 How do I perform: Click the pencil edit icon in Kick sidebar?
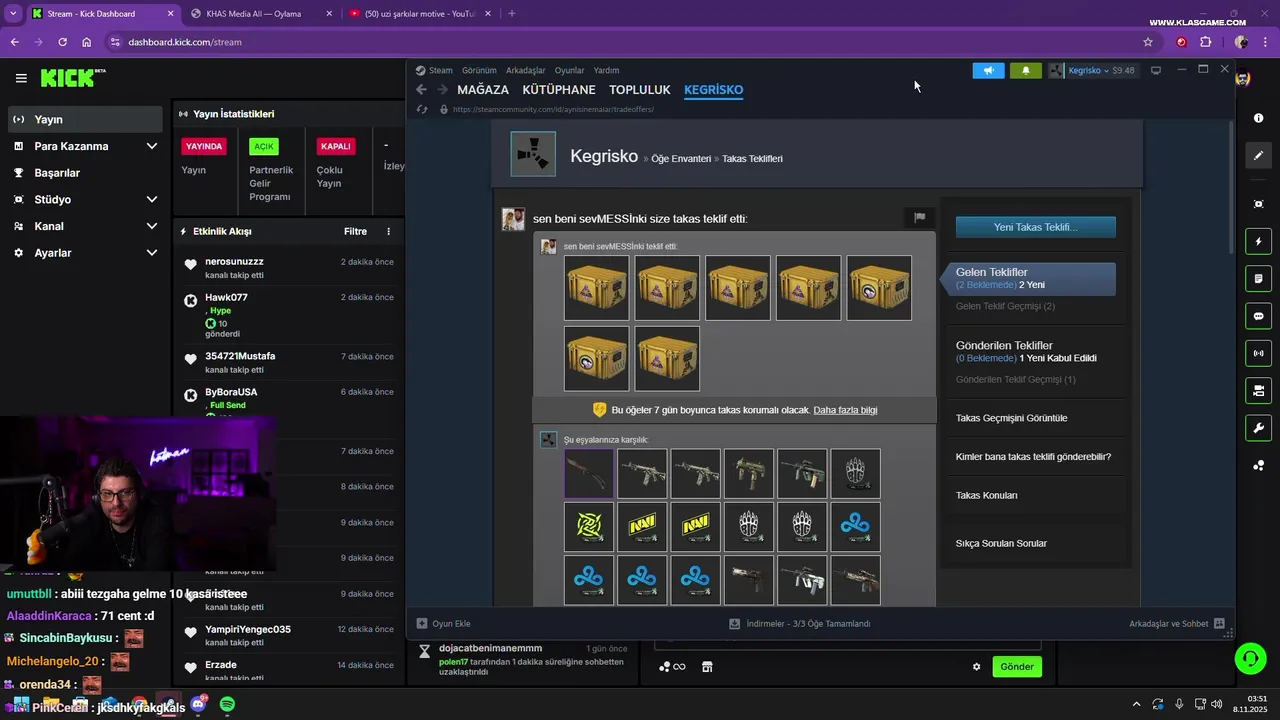(x=1258, y=156)
